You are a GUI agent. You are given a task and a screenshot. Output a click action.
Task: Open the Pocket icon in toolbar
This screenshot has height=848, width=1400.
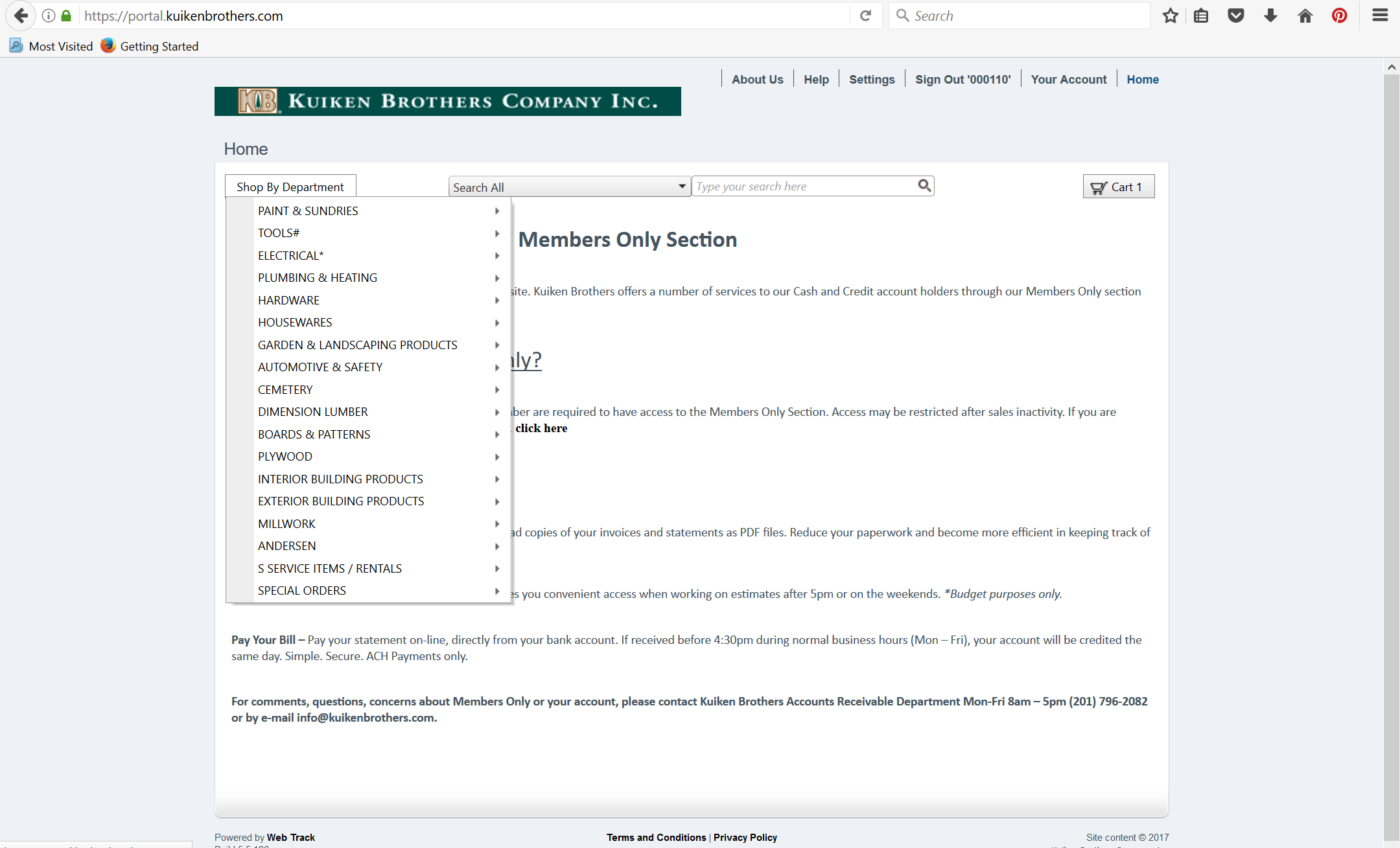[x=1236, y=16]
